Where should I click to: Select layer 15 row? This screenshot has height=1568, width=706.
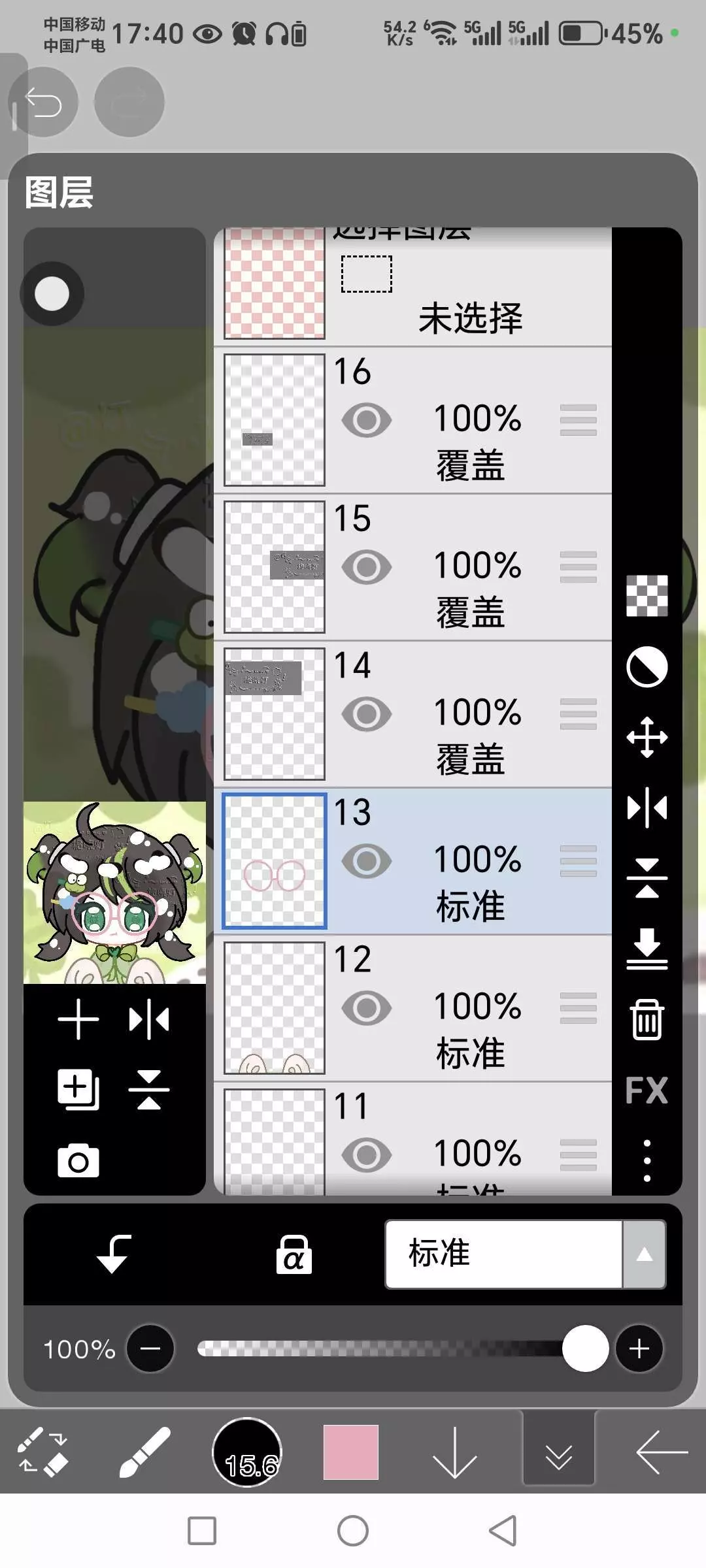point(413,567)
